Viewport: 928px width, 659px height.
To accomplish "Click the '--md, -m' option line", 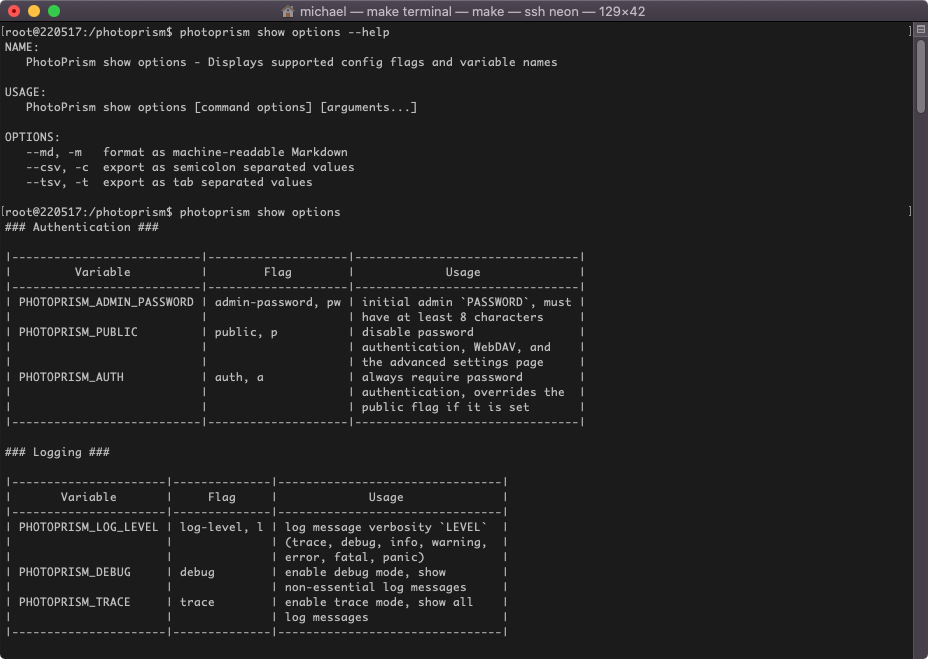I will pyautogui.click(x=186, y=152).
